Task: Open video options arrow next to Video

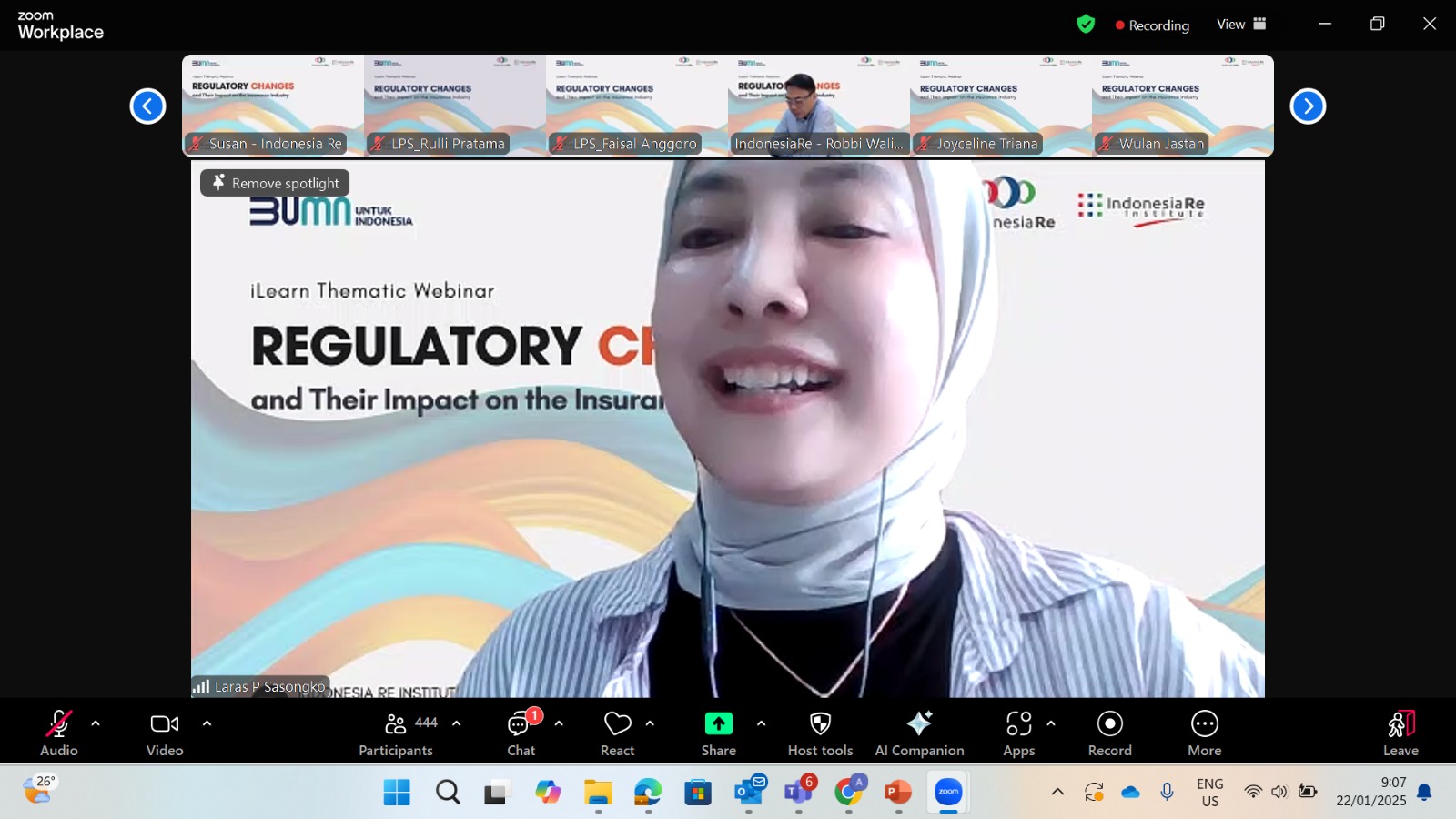Action: (207, 723)
